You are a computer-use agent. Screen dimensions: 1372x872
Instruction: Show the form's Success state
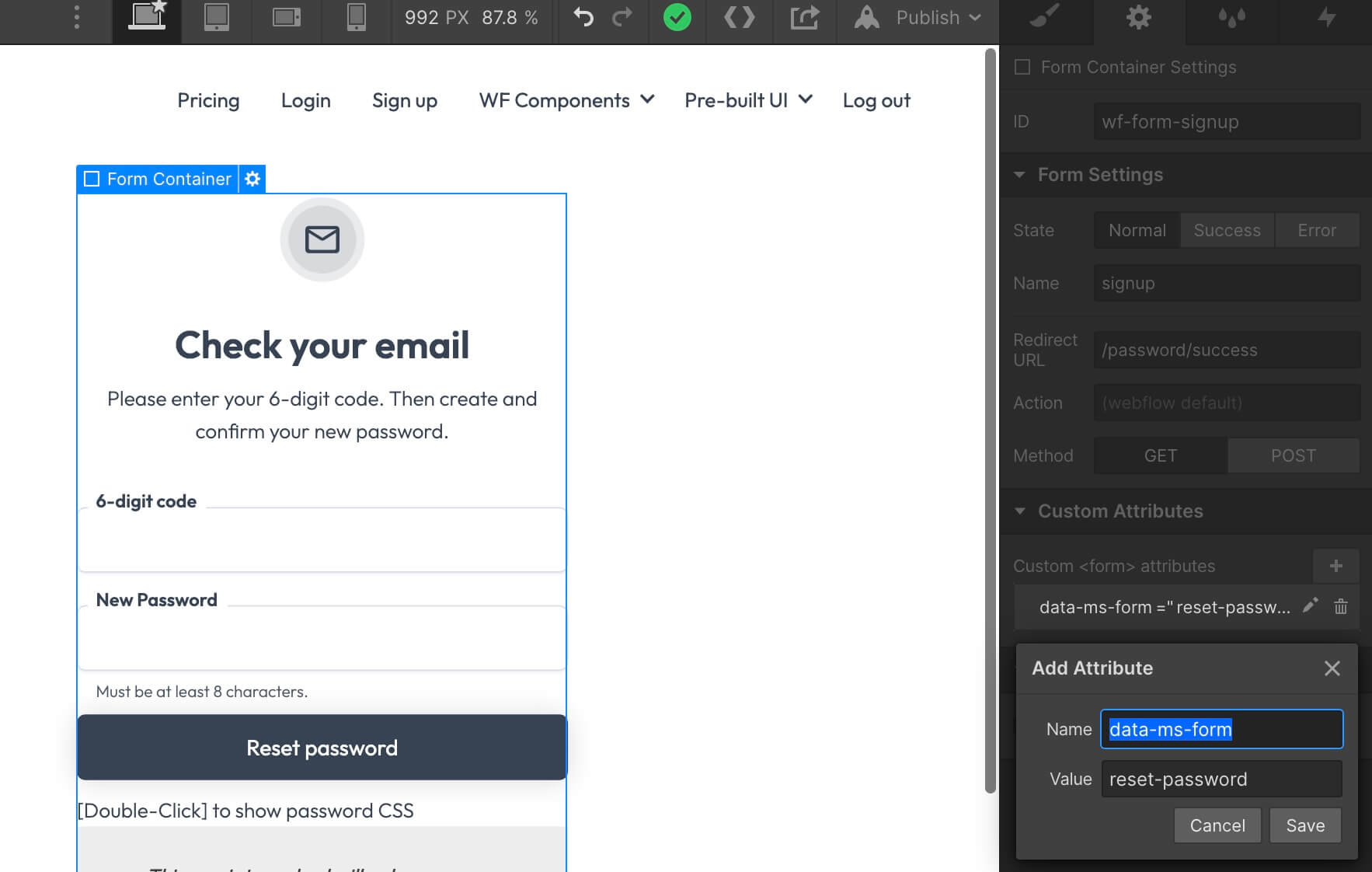point(1226,230)
